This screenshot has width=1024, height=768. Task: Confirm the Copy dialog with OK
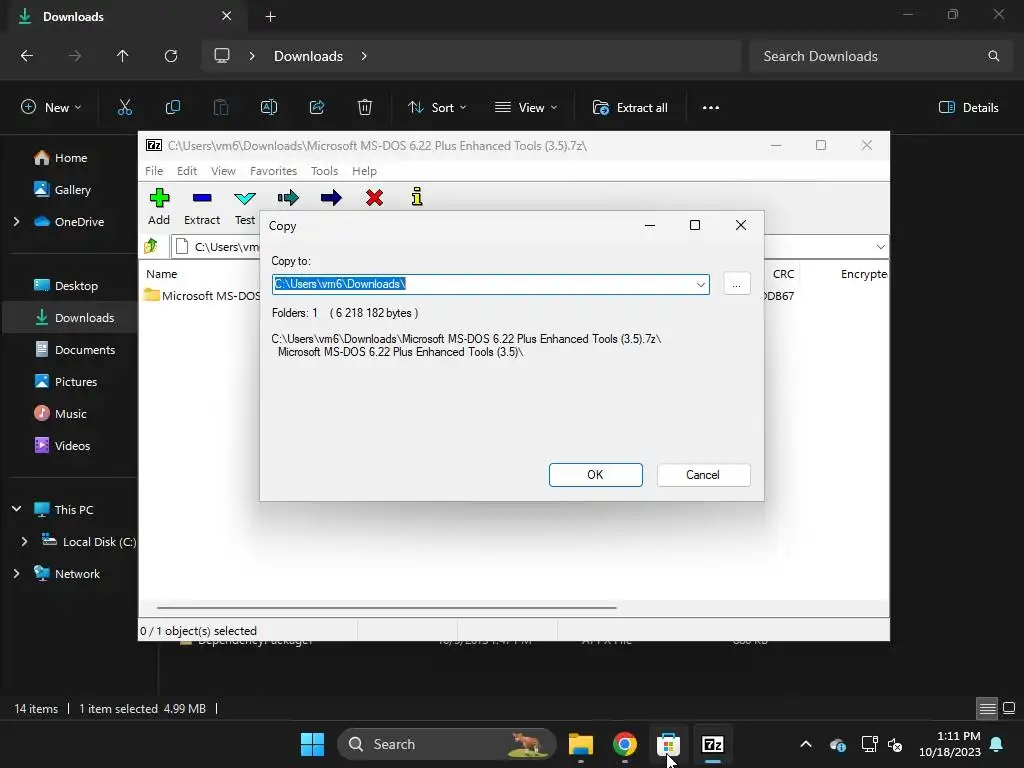tap(596, 475)
